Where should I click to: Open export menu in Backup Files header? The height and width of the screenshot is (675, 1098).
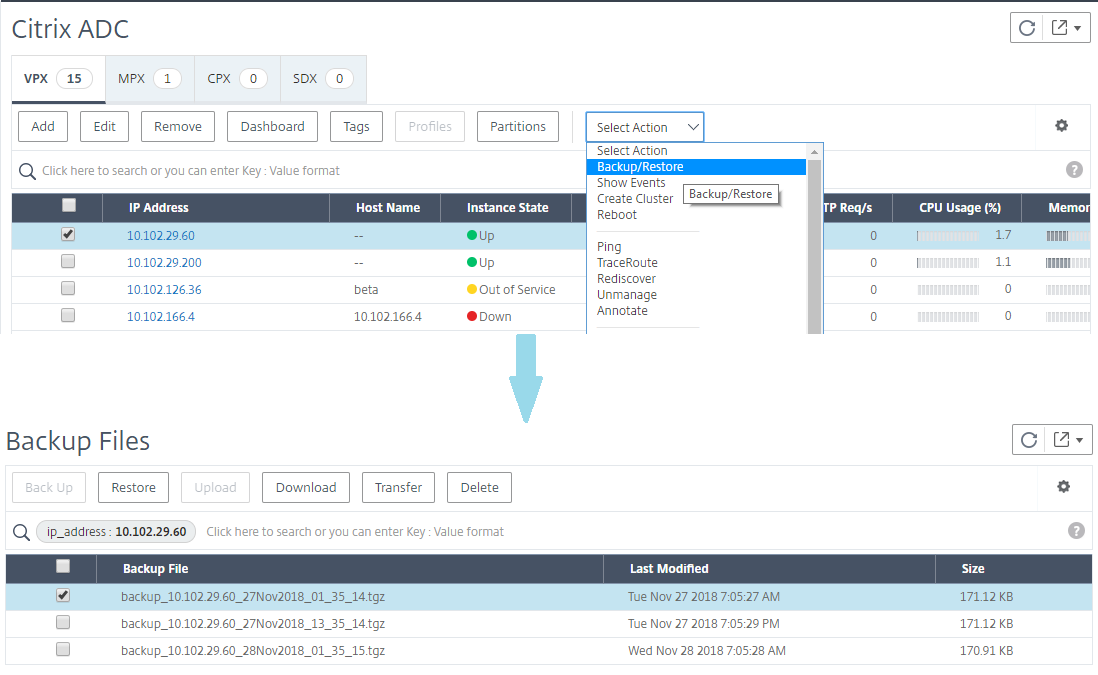tap(1069, 440)
